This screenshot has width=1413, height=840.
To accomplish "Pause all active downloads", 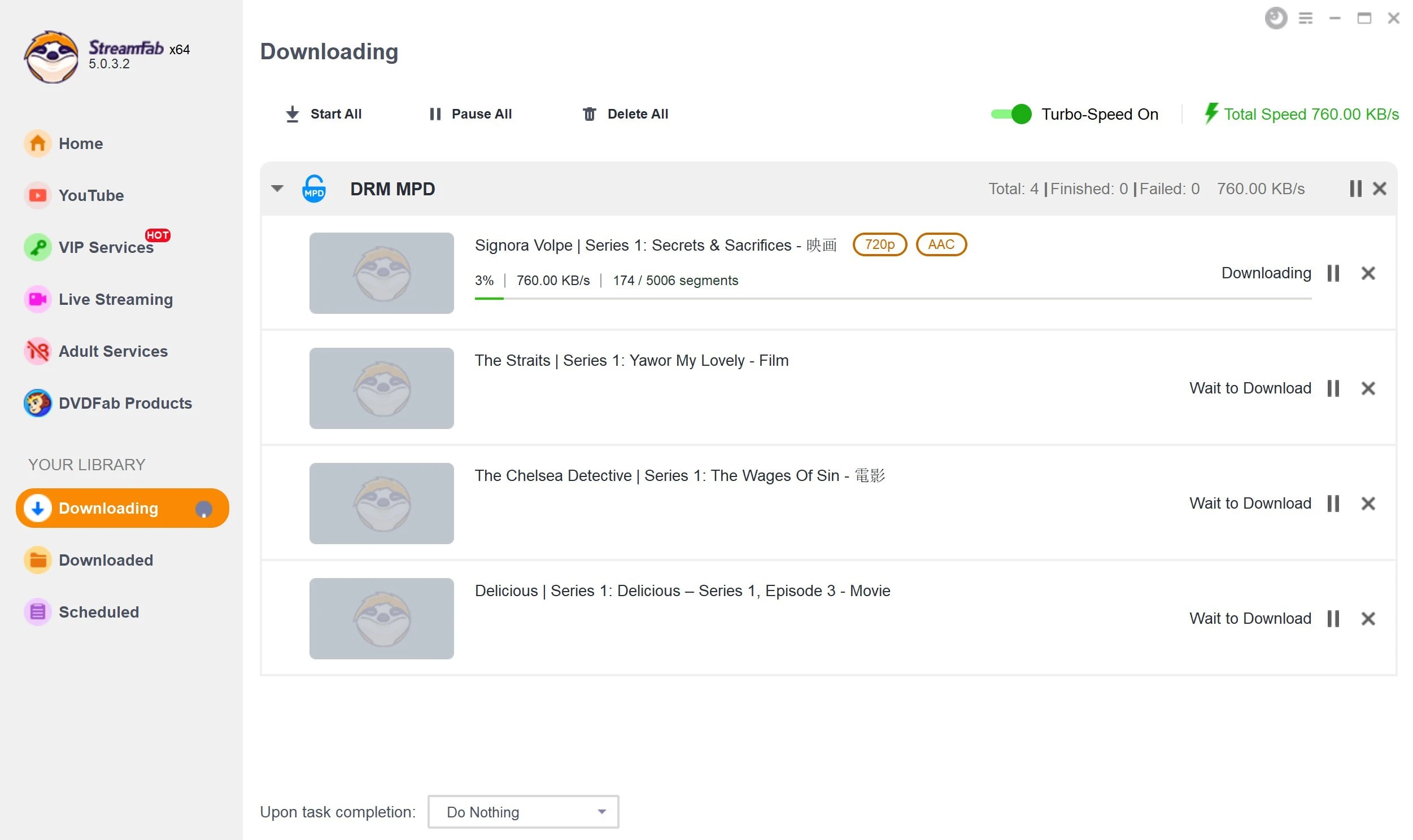I will [x=470, y=113].
